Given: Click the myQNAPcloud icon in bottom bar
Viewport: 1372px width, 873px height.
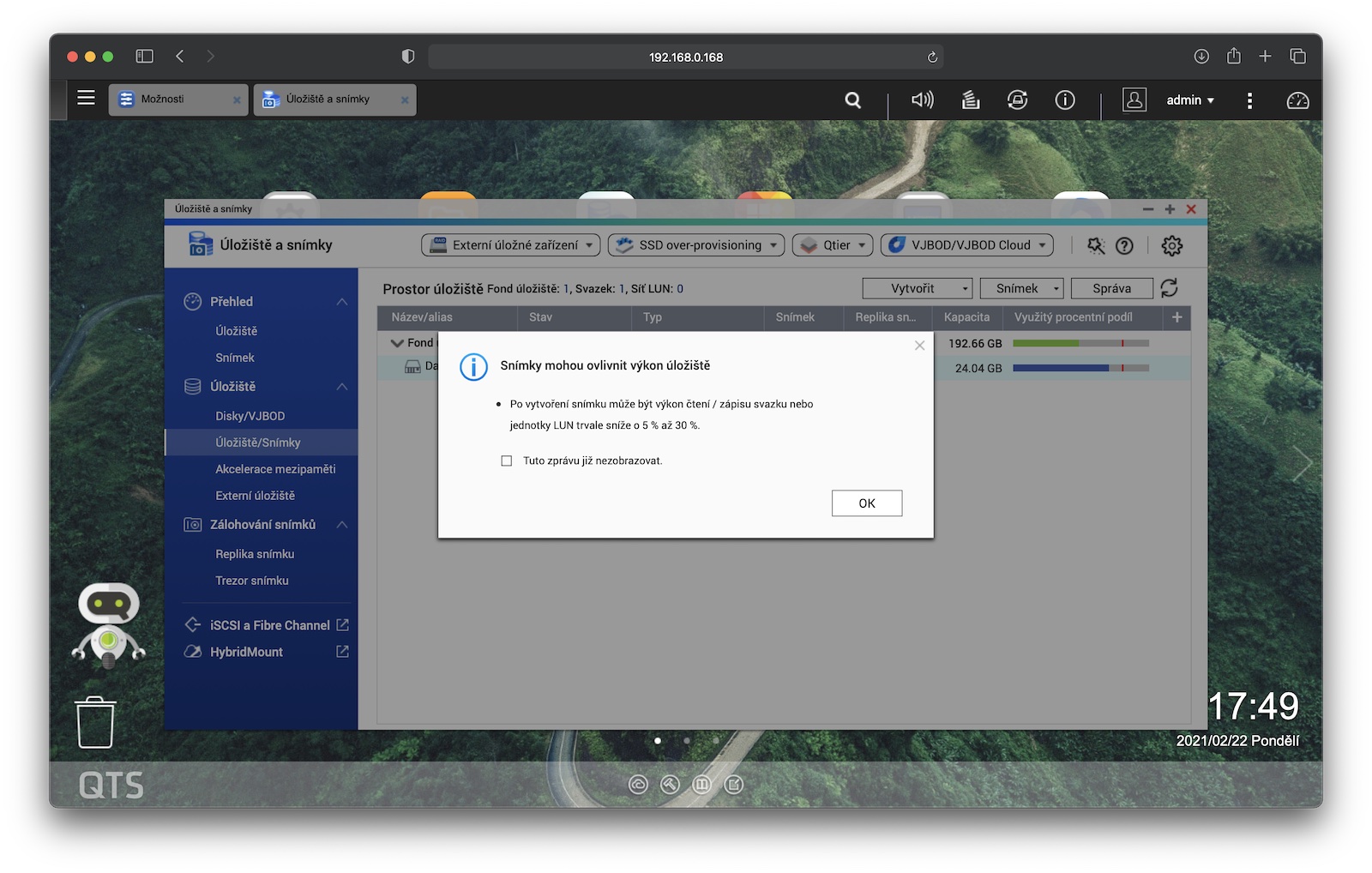Looking at the screenshot, I should [x=638, y=785].
